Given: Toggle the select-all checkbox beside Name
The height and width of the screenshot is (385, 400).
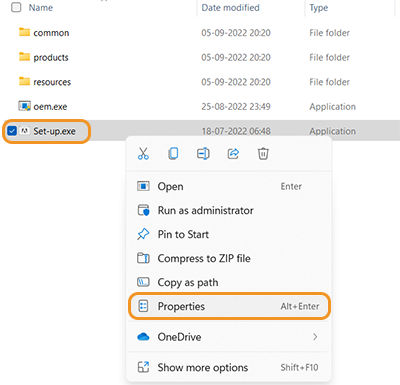Looking at the screenshot, I should tap(16, 7).
